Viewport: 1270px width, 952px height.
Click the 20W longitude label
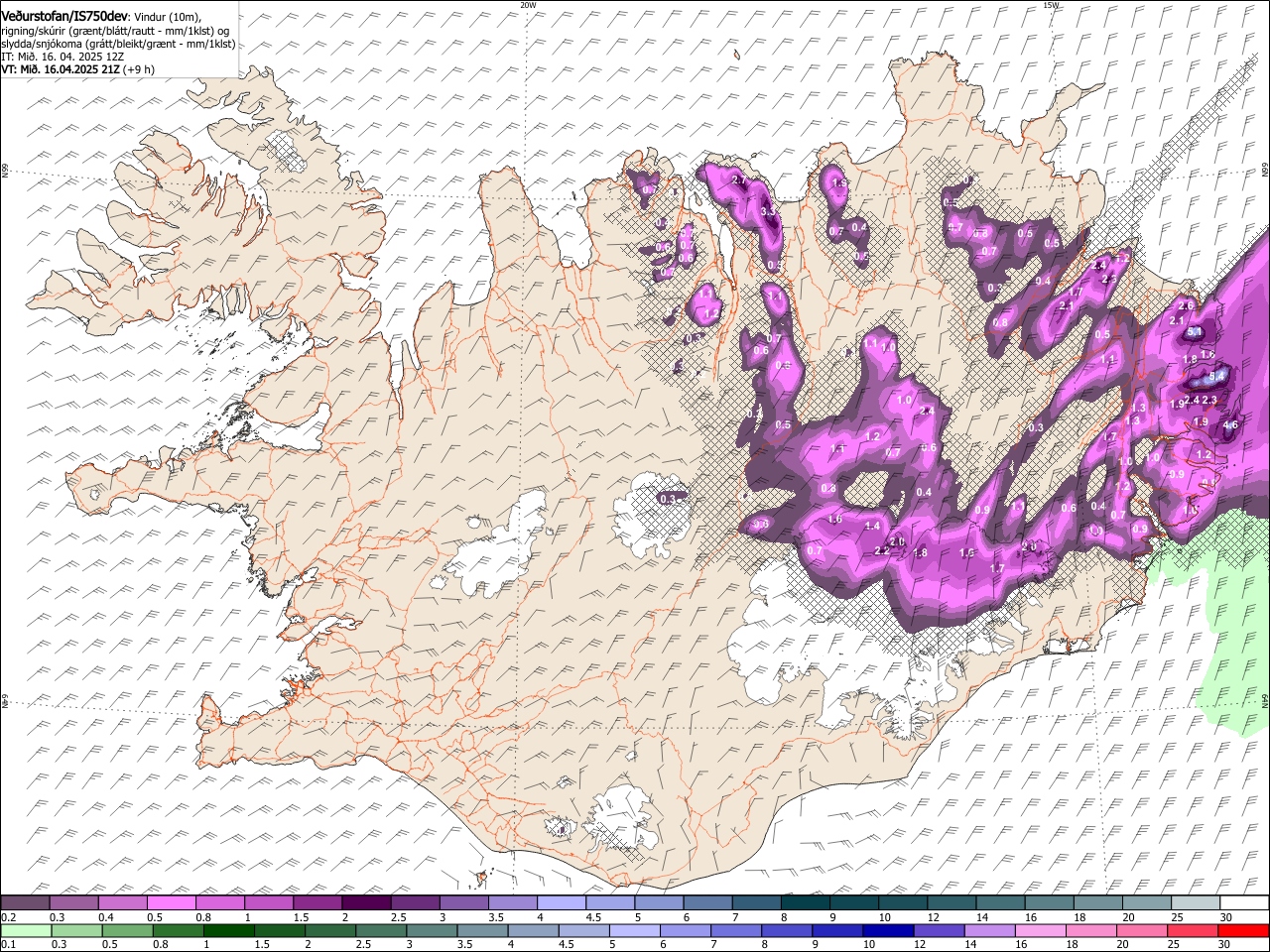(528, 5)
